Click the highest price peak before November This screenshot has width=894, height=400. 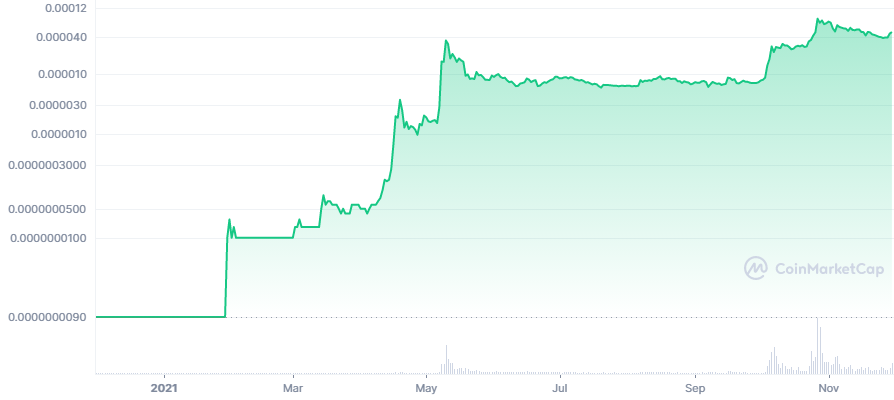pyautogui.click(x=818, y=19)
